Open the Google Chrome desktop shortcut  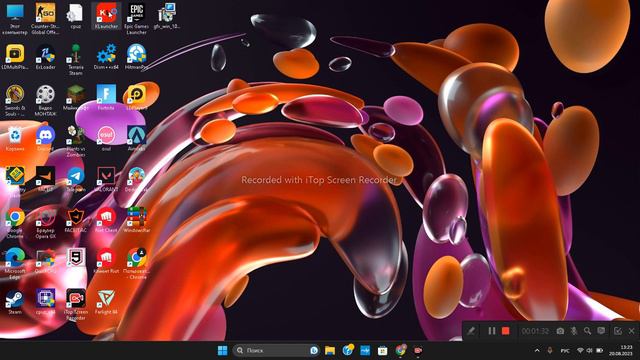(15, 223)
